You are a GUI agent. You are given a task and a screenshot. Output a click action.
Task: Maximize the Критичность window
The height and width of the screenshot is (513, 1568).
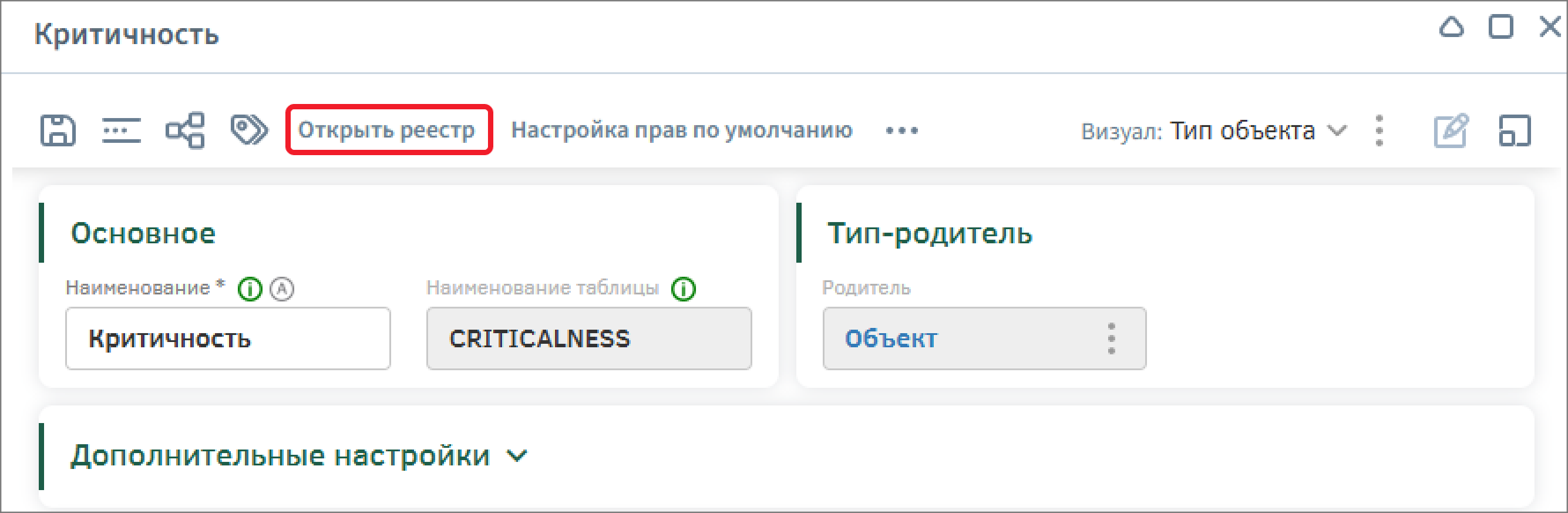click(x=1501, y=26)
